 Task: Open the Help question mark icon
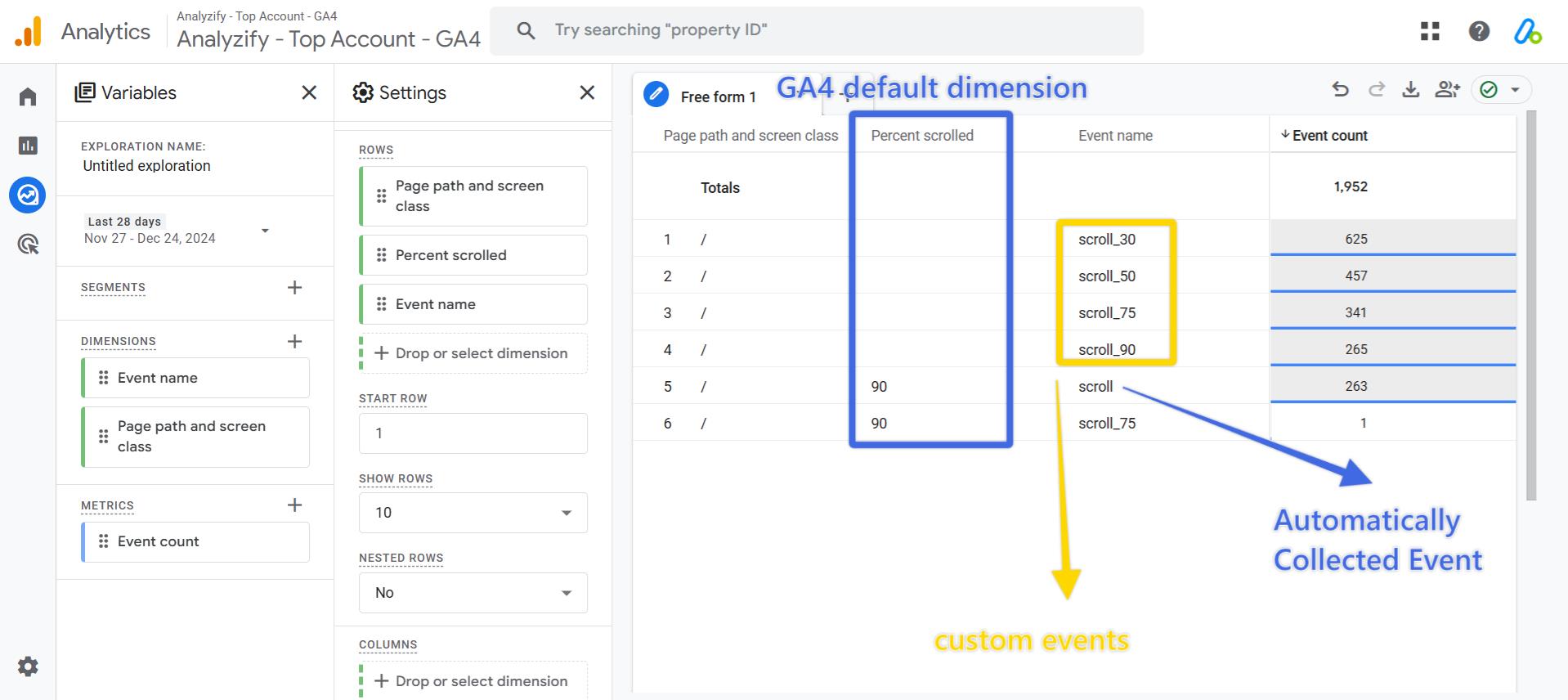[1479, 31]
